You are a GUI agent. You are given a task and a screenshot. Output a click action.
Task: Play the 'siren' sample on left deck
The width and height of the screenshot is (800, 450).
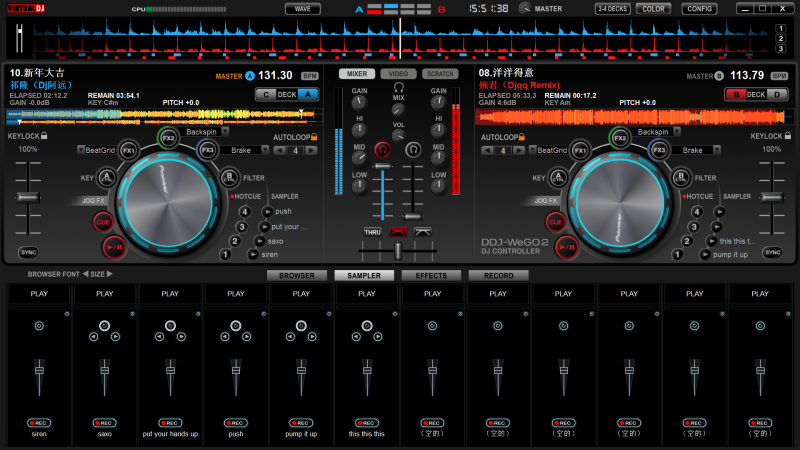tap(253, 254)
